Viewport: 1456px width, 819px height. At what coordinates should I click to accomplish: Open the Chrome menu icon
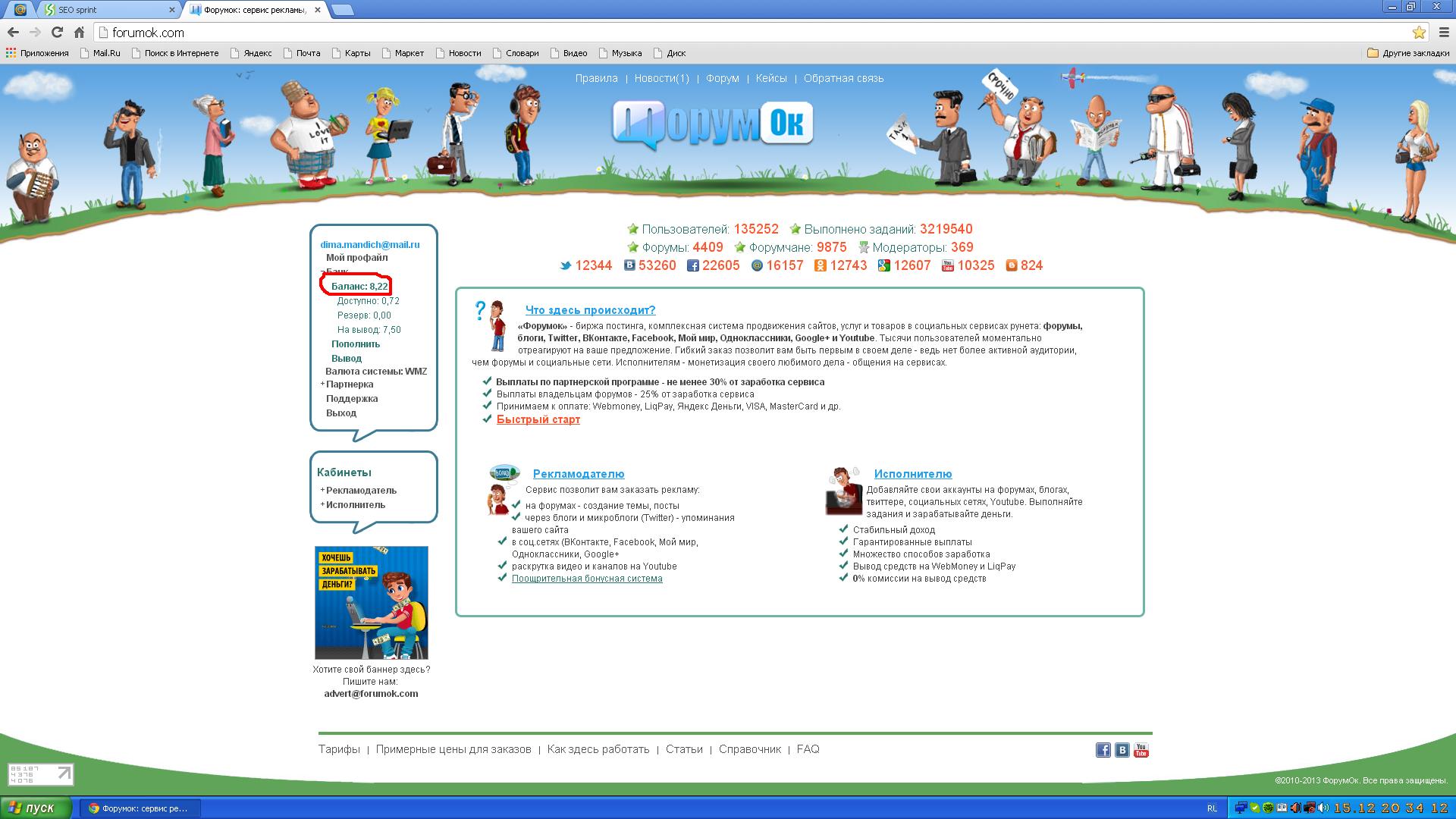click(1442, 33)
